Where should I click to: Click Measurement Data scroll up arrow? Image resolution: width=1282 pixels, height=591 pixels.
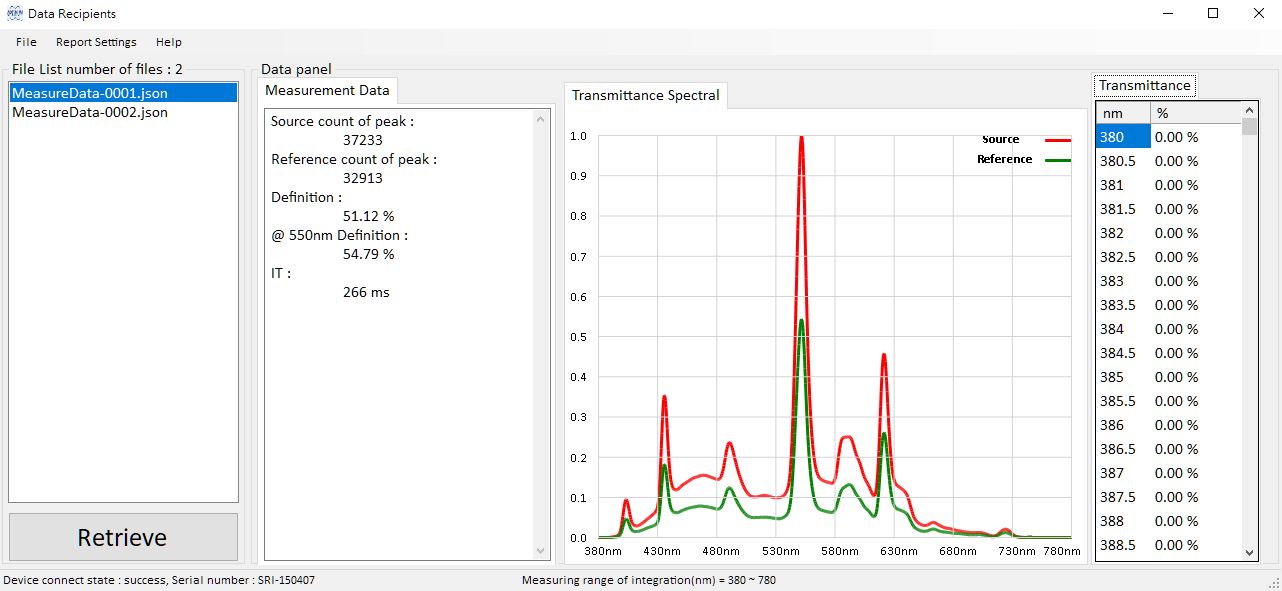pyautogui.click(x=542, y=118)
